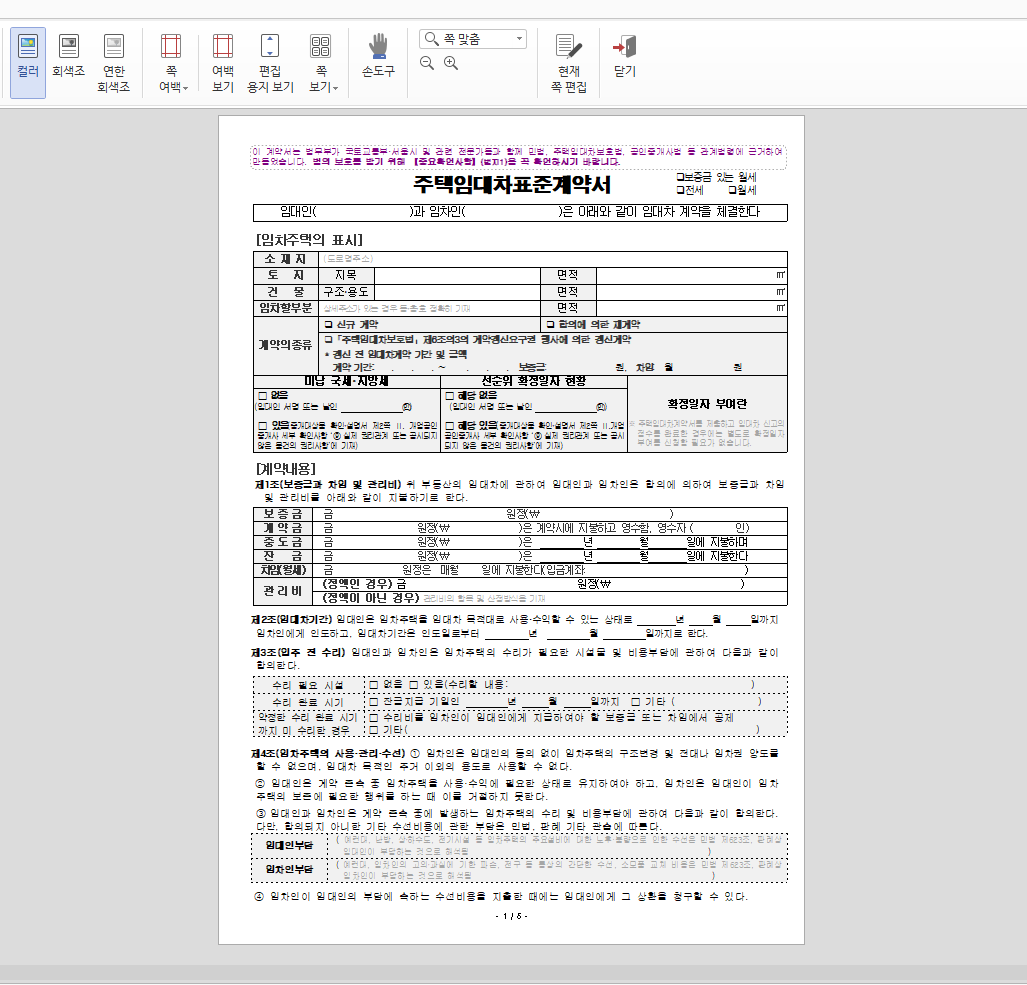The width and height of the screenshot is (1027, 985).
Task: Click the 미납 국세·지방세 column header
Action: 346,381
